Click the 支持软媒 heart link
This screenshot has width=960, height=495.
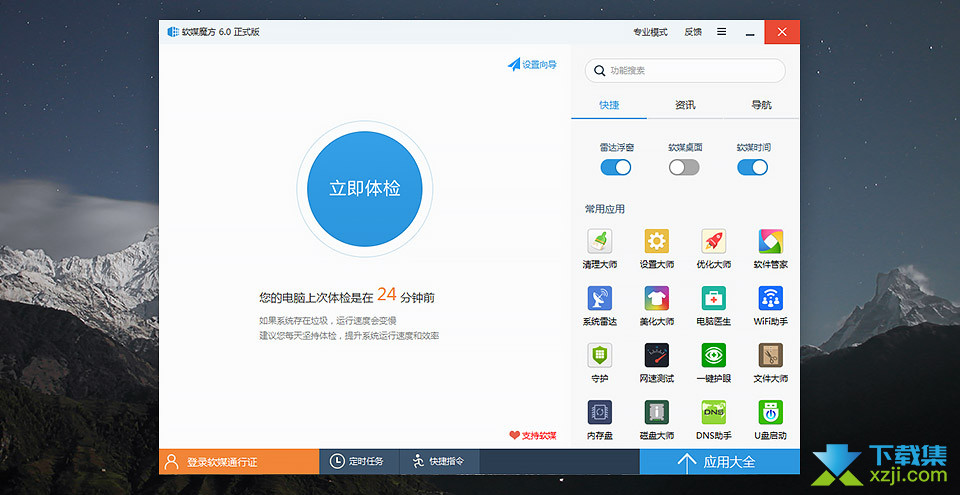pyautogui.click(x=533, y=436)
